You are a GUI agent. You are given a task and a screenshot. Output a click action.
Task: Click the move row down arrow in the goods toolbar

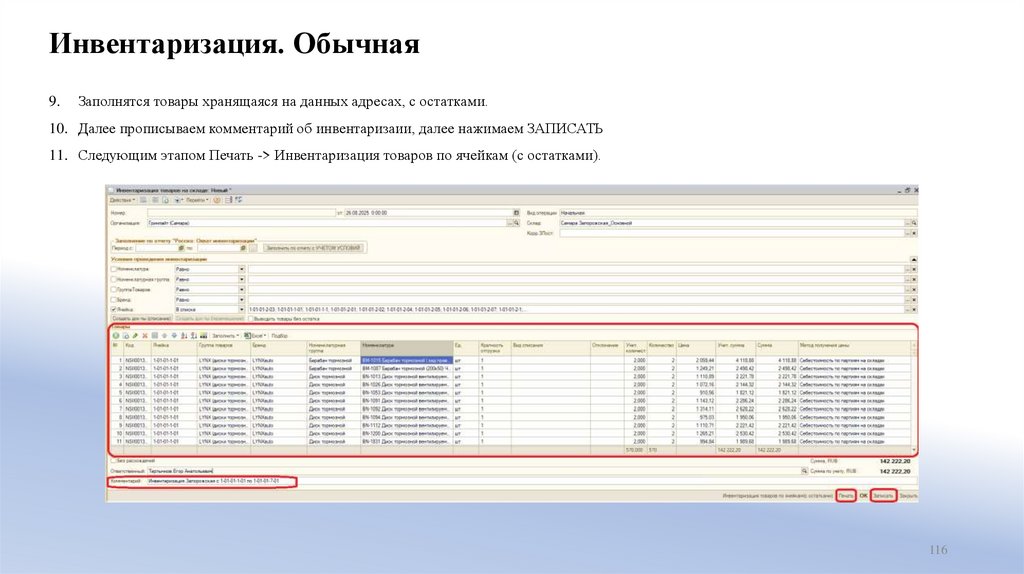[x=174, y=336]
